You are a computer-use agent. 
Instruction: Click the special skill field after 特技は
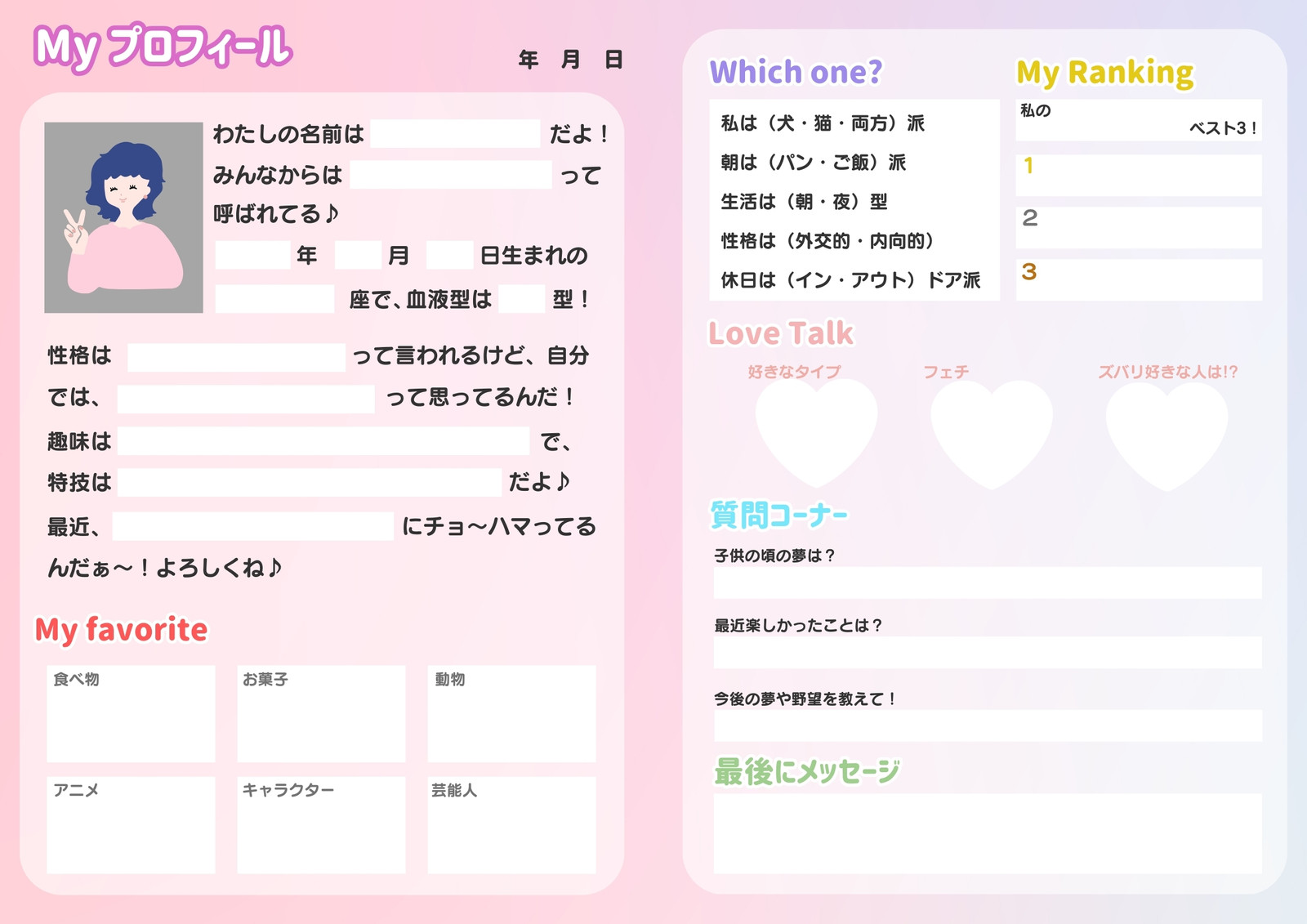tap(310, 482)
